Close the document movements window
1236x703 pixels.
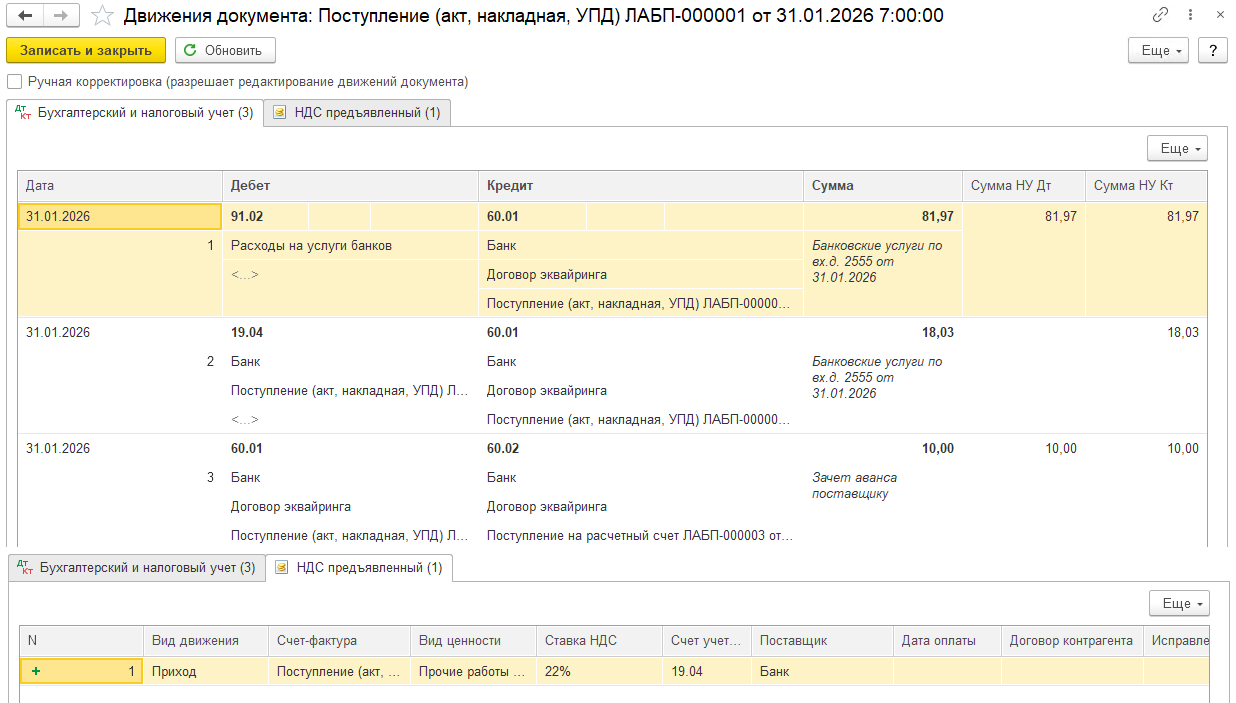1220,15
